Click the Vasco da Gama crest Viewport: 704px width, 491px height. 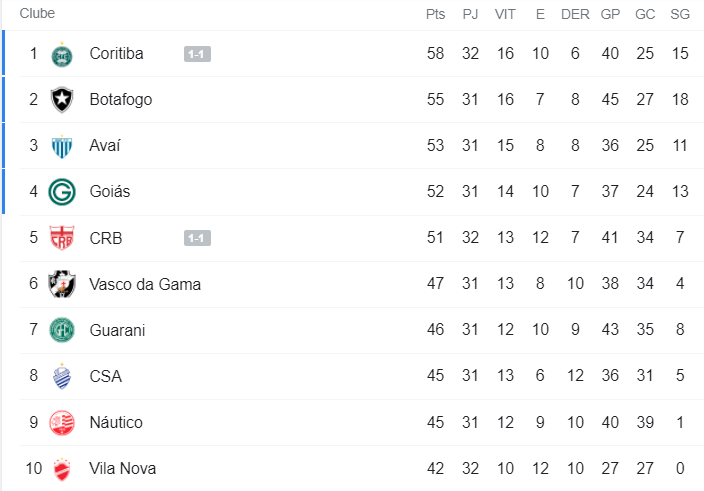click(62, 284)
